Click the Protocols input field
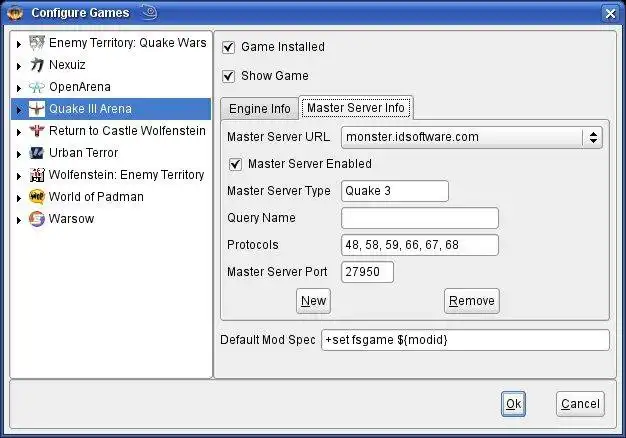This screenshot has width=626, height=438. (420, 245)
